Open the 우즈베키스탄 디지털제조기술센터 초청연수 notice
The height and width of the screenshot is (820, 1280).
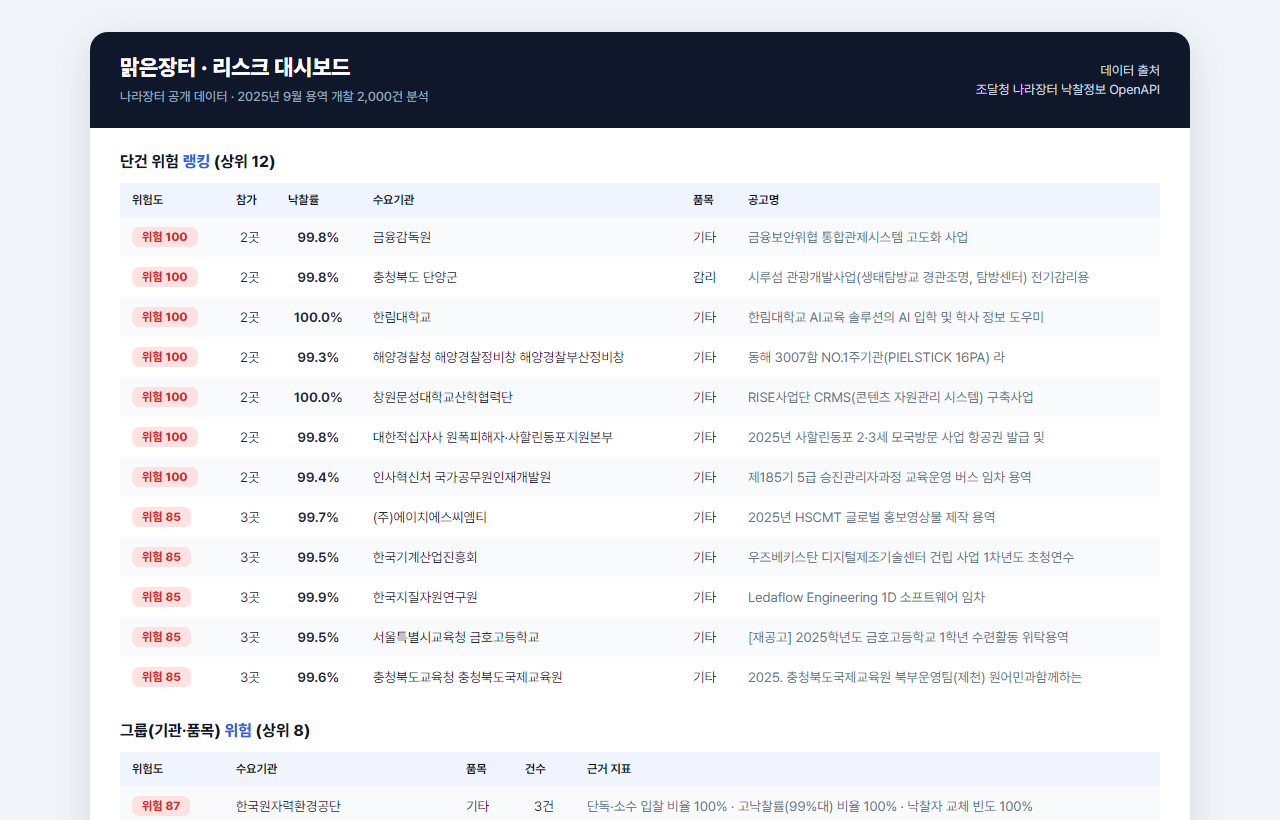[x=911, y=557]
